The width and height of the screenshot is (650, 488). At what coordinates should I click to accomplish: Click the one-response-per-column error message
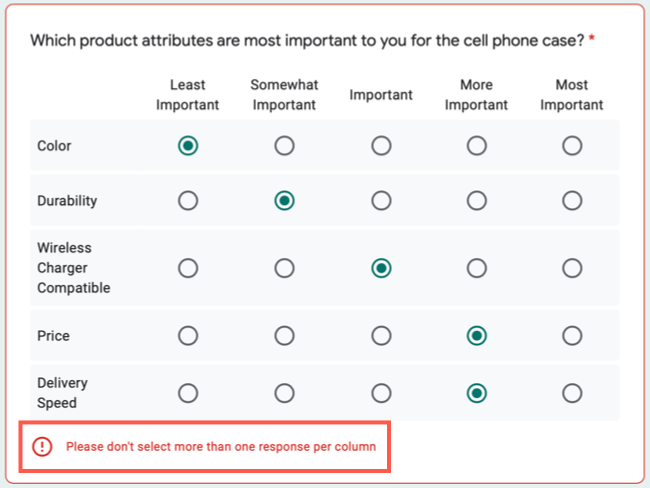[x=221, y=447]
